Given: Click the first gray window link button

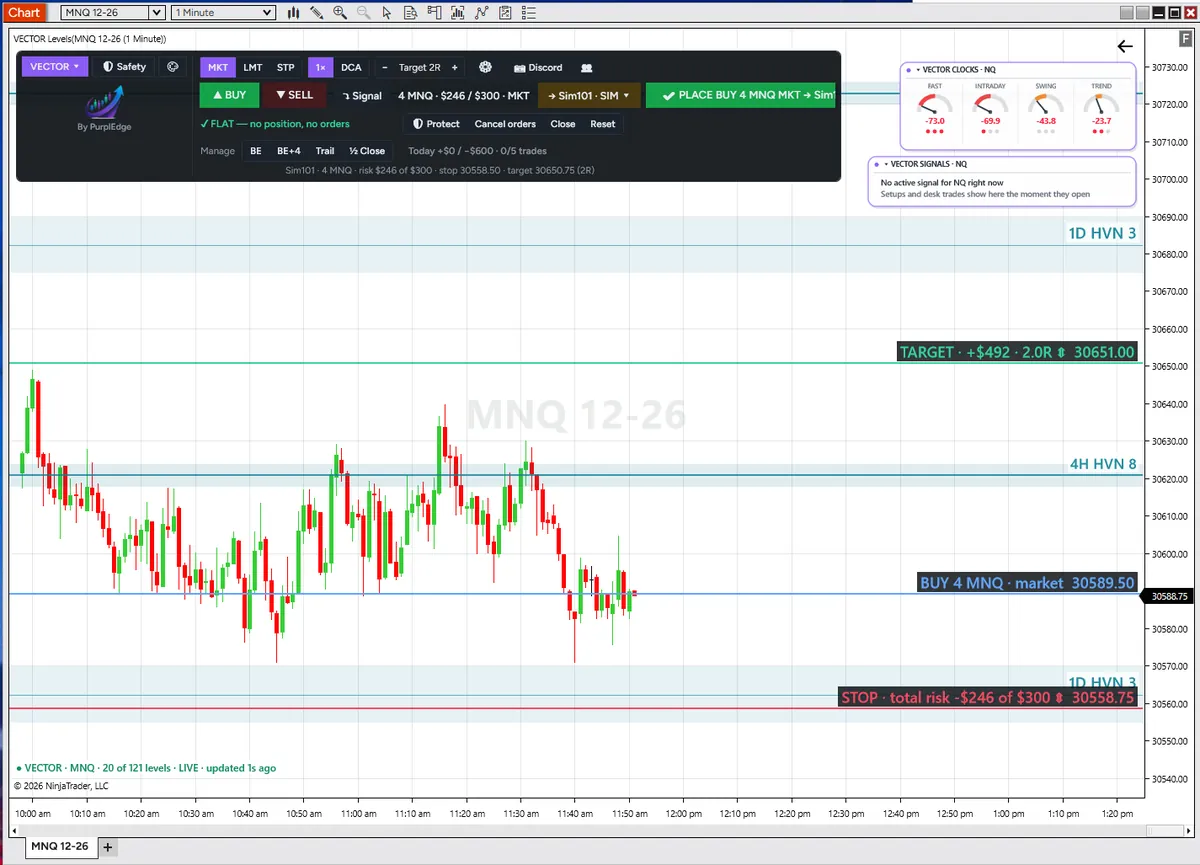Looking at the screenshot, I should (1127, 12).
